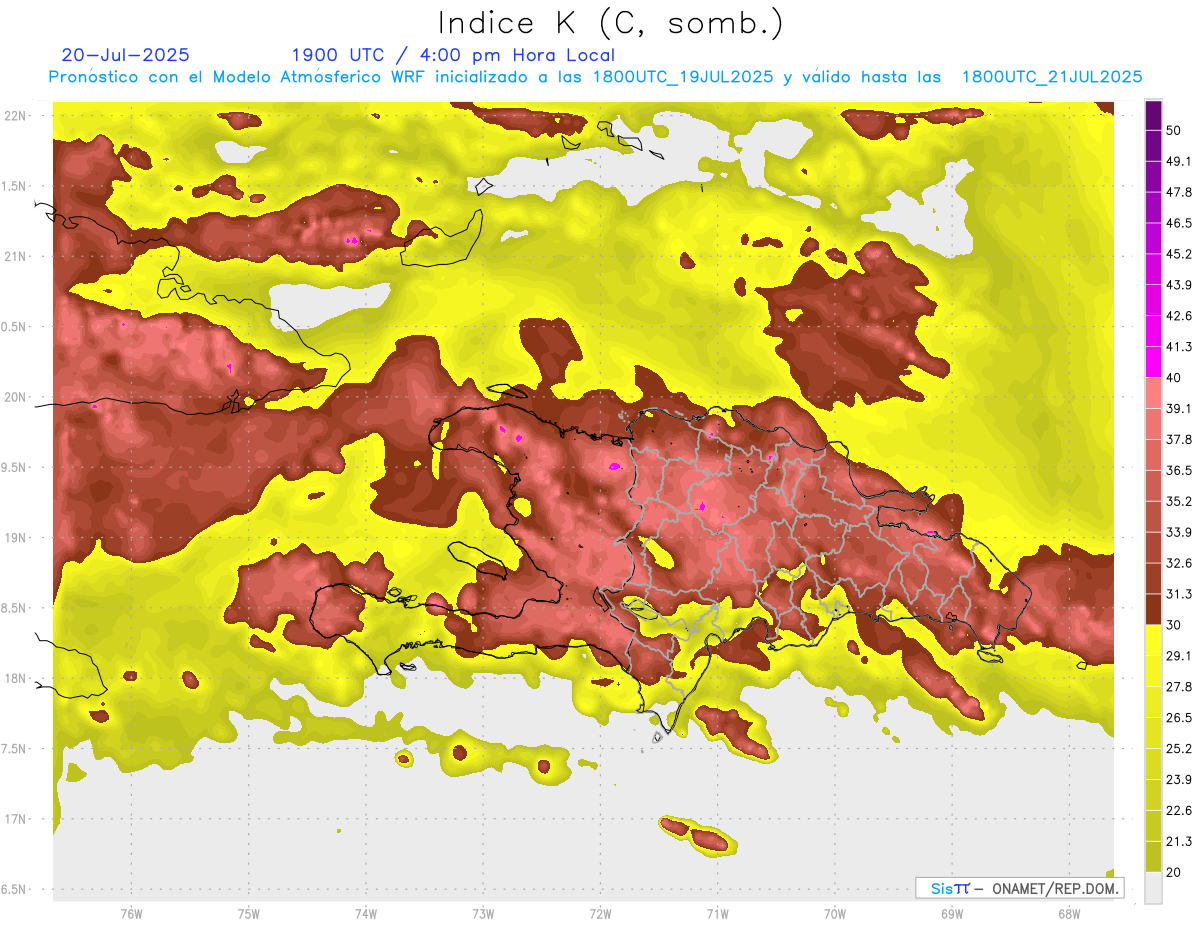The width and height of the screenshot is (1200, 927).
Task: Pick the dark purple swatch at the legend top
Action: [x=1153, y=115]
